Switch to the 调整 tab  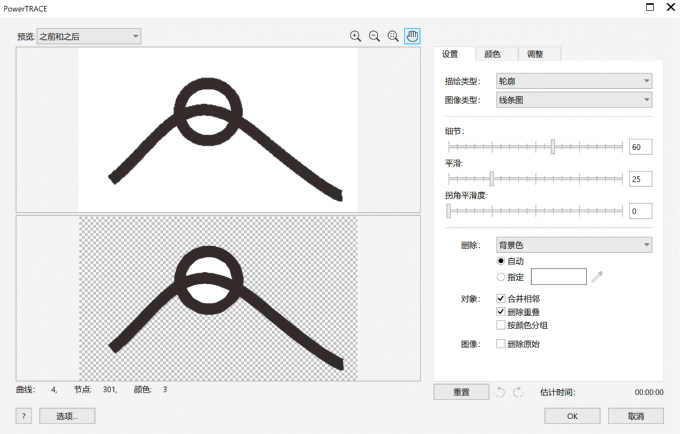coord(535,54)
